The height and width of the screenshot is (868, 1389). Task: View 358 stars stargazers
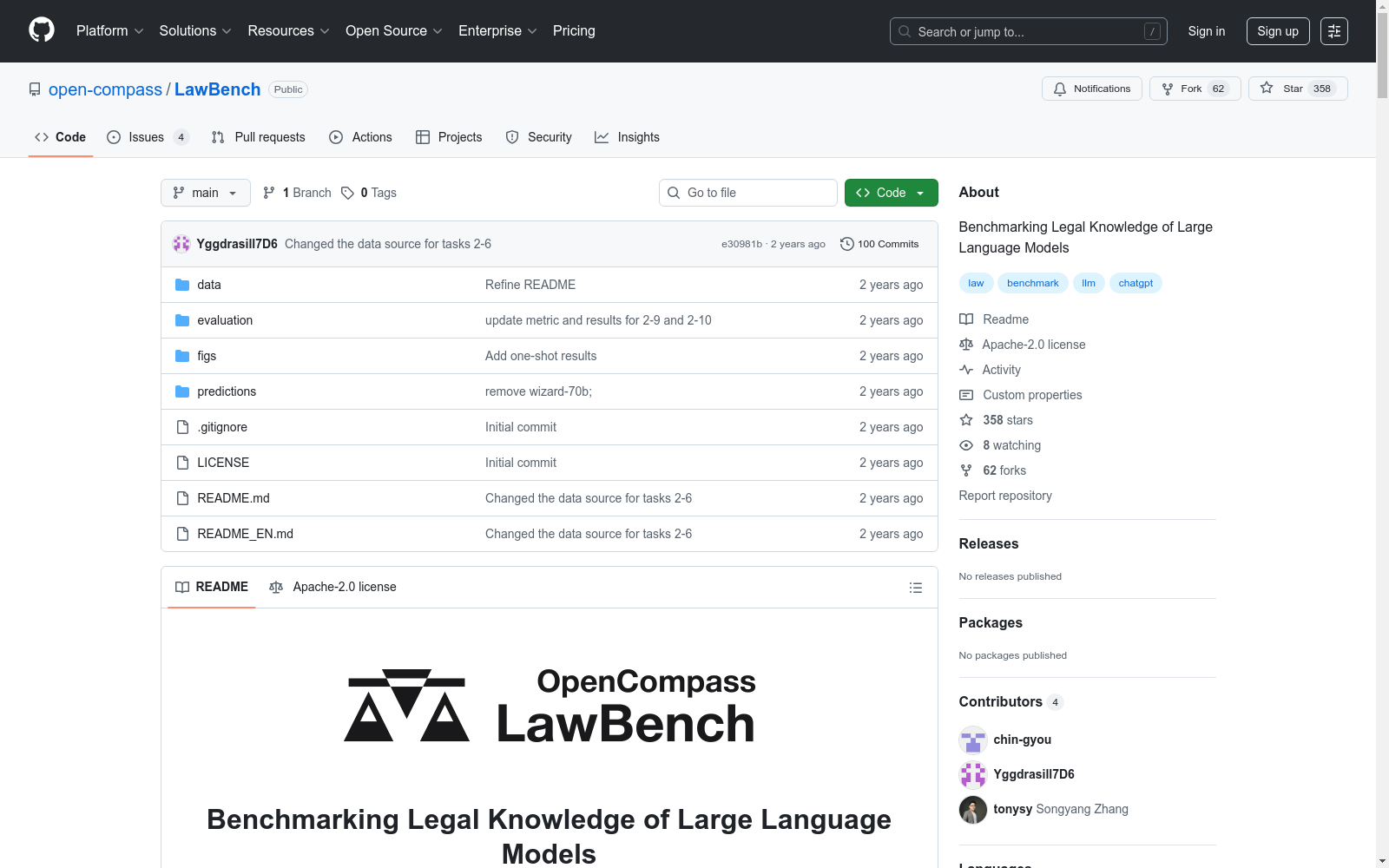[x=997, y=420]
